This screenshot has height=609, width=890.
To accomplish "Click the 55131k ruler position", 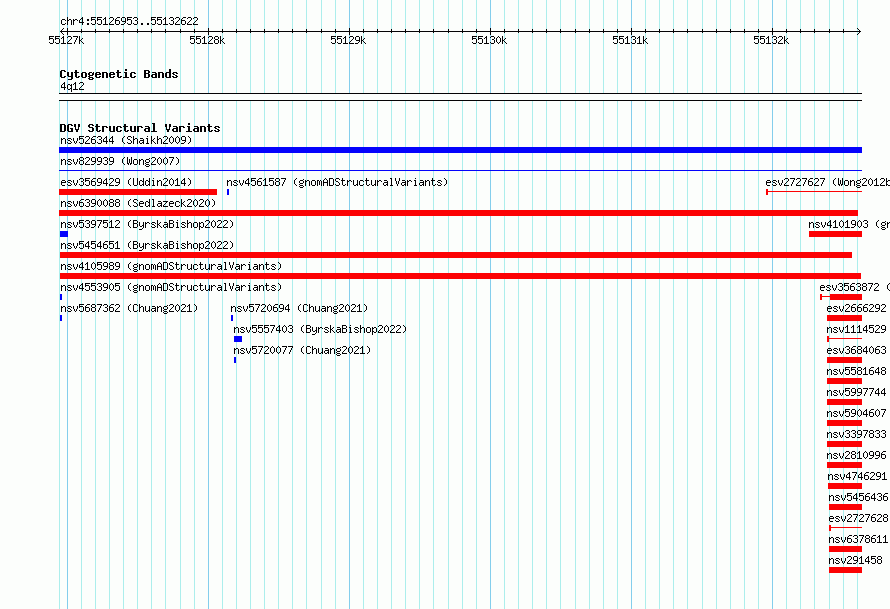I will [630, 40].
